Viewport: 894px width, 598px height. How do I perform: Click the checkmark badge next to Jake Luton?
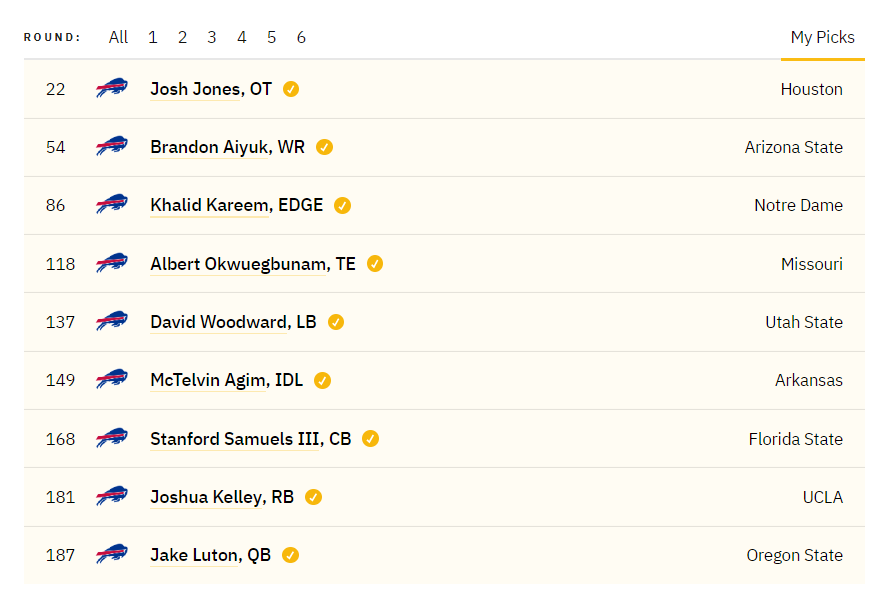290,555
